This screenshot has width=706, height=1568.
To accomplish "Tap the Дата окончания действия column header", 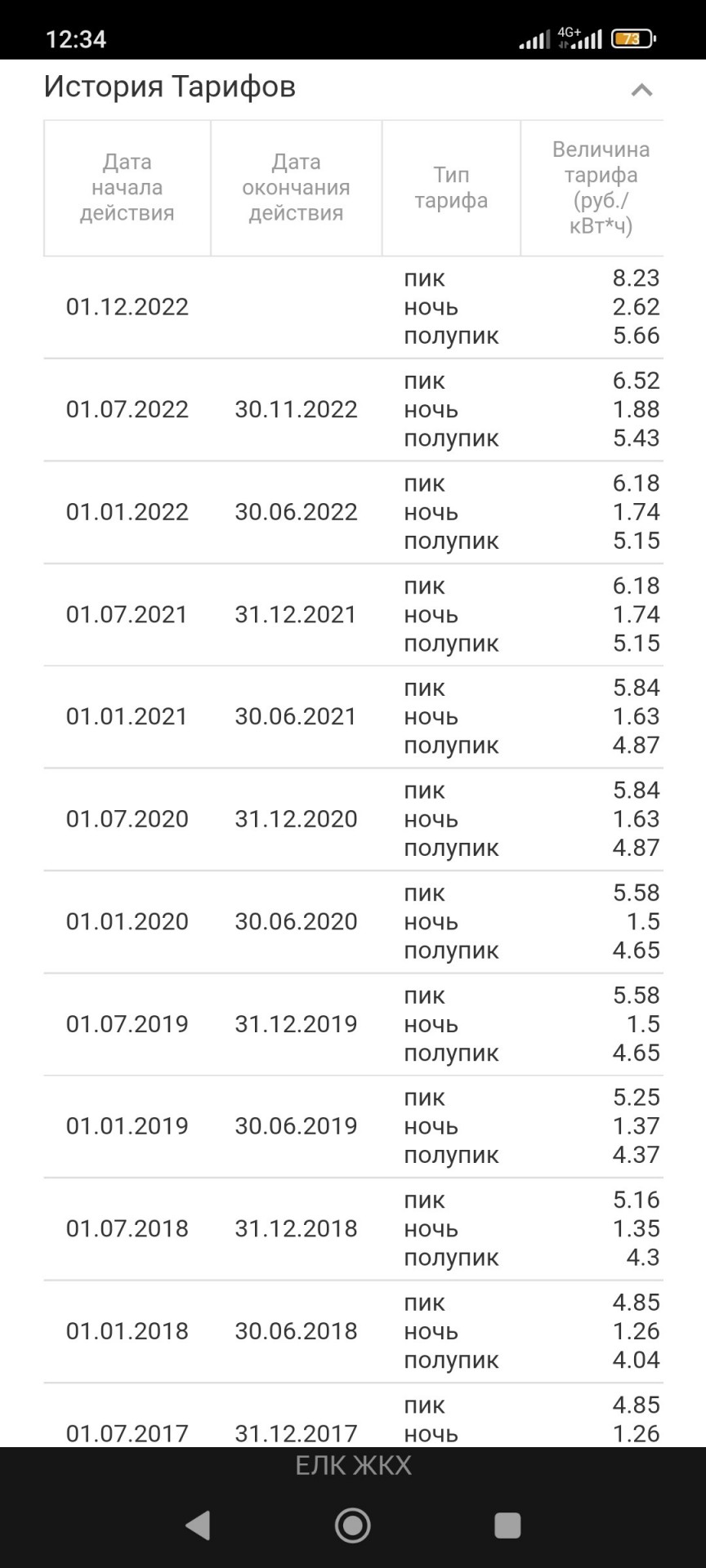I will pos(296,188).
